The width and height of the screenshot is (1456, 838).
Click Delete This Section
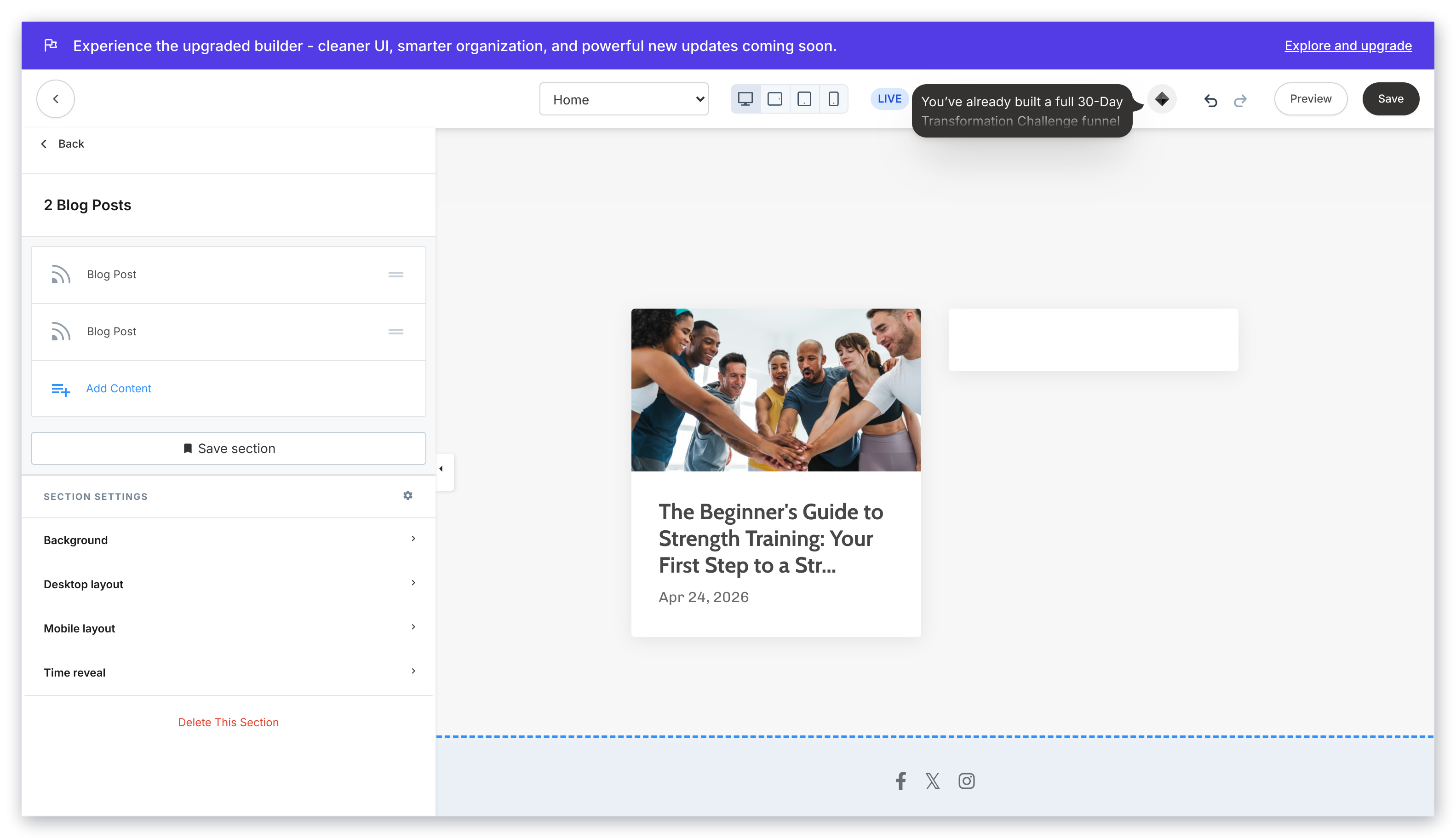click(x=229, y=722)
